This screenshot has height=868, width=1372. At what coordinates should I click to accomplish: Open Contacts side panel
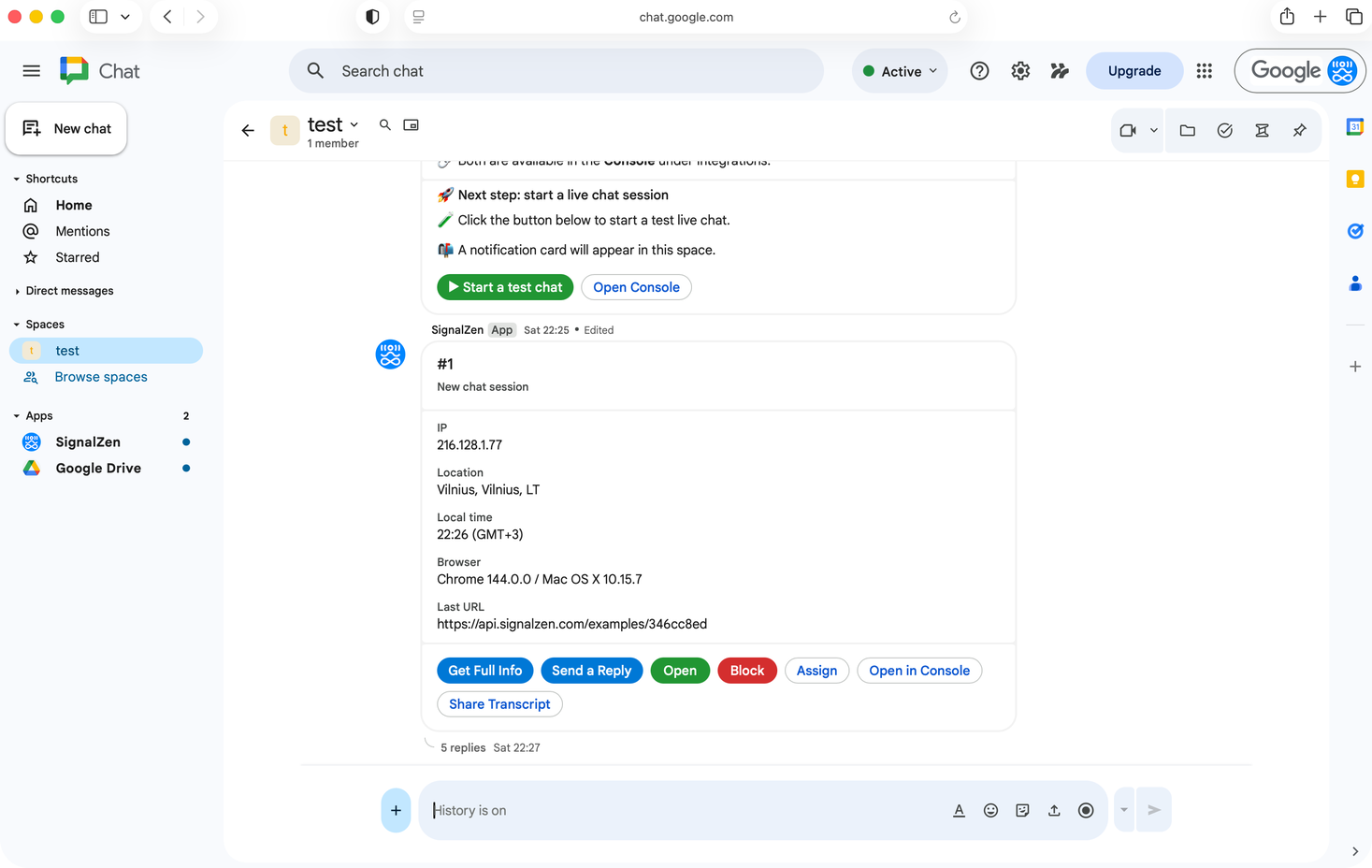pyautogui.click(x=1354, y=283)
